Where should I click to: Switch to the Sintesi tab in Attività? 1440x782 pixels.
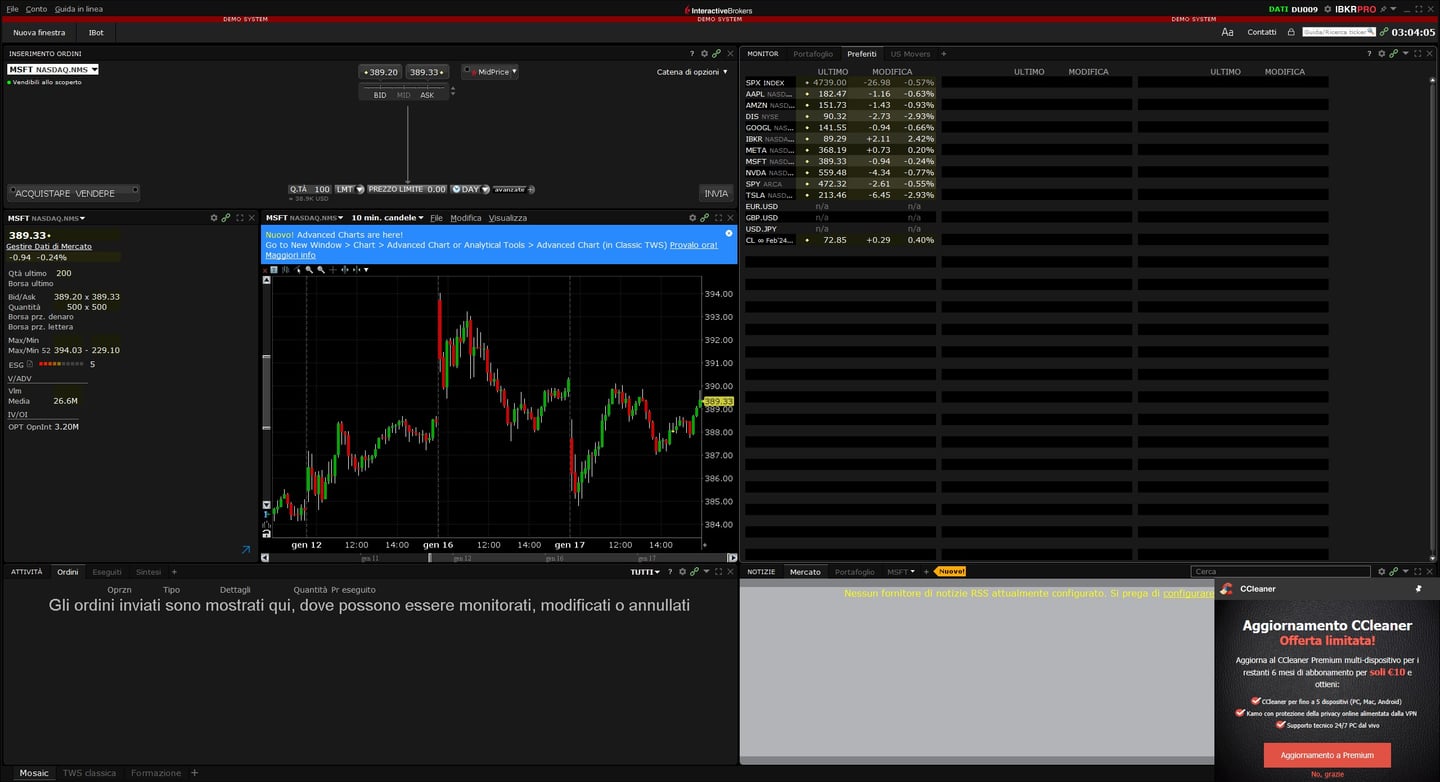[148, 572]
